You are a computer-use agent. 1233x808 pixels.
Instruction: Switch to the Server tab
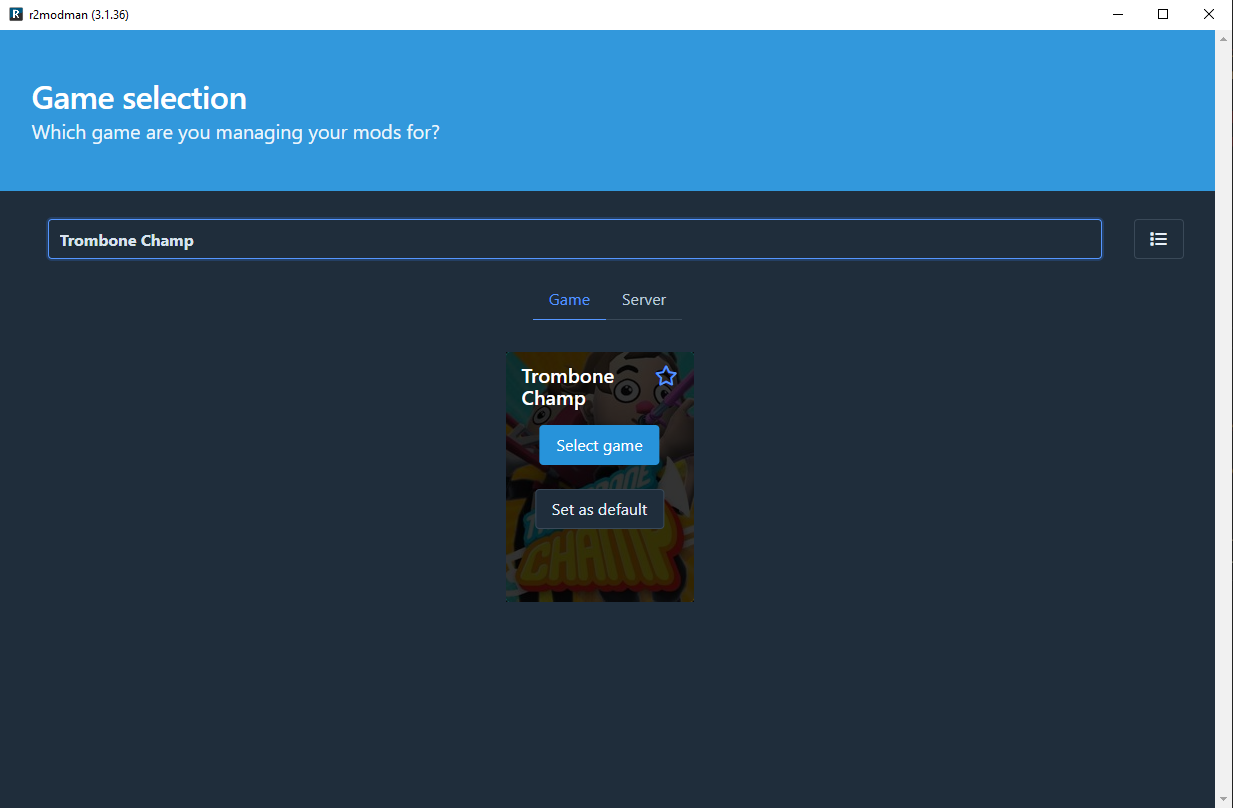pos(644,300)
